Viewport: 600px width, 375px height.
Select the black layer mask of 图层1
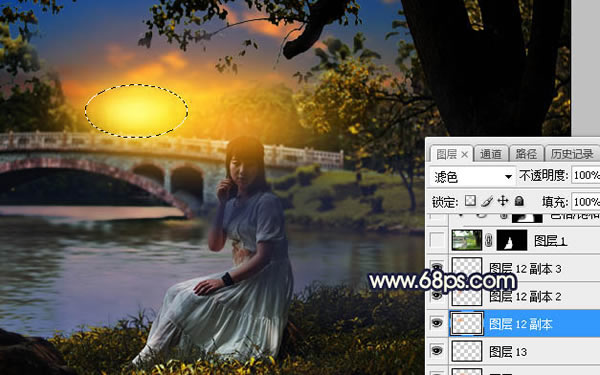(x=511, y=240)
